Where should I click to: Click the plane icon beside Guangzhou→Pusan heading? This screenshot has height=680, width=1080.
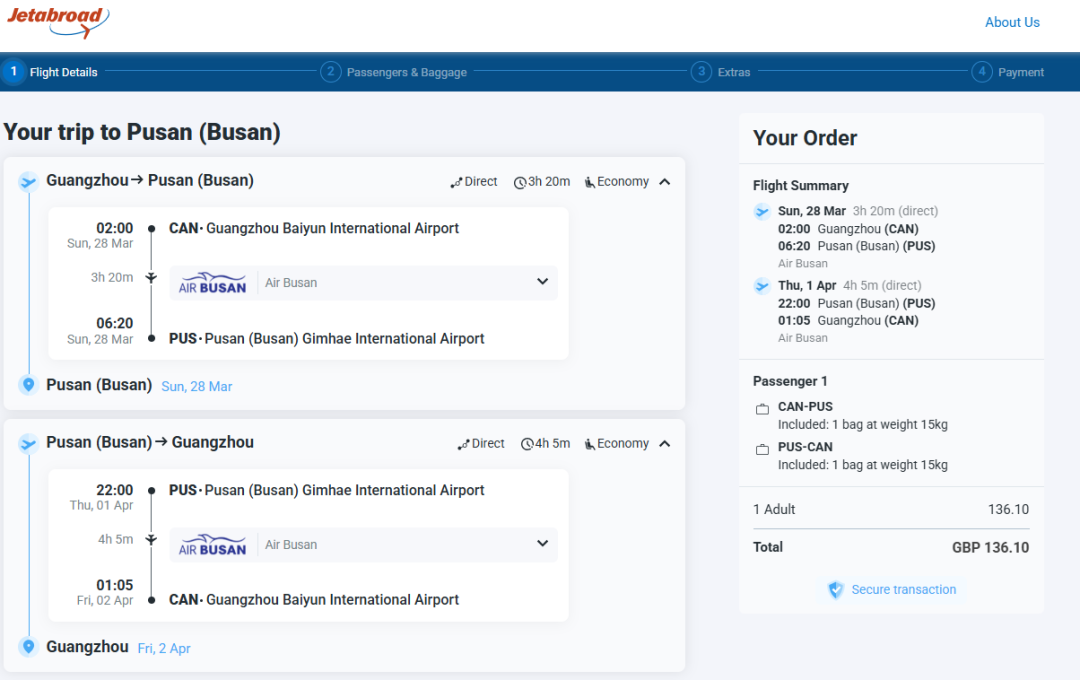click(28, 181)
